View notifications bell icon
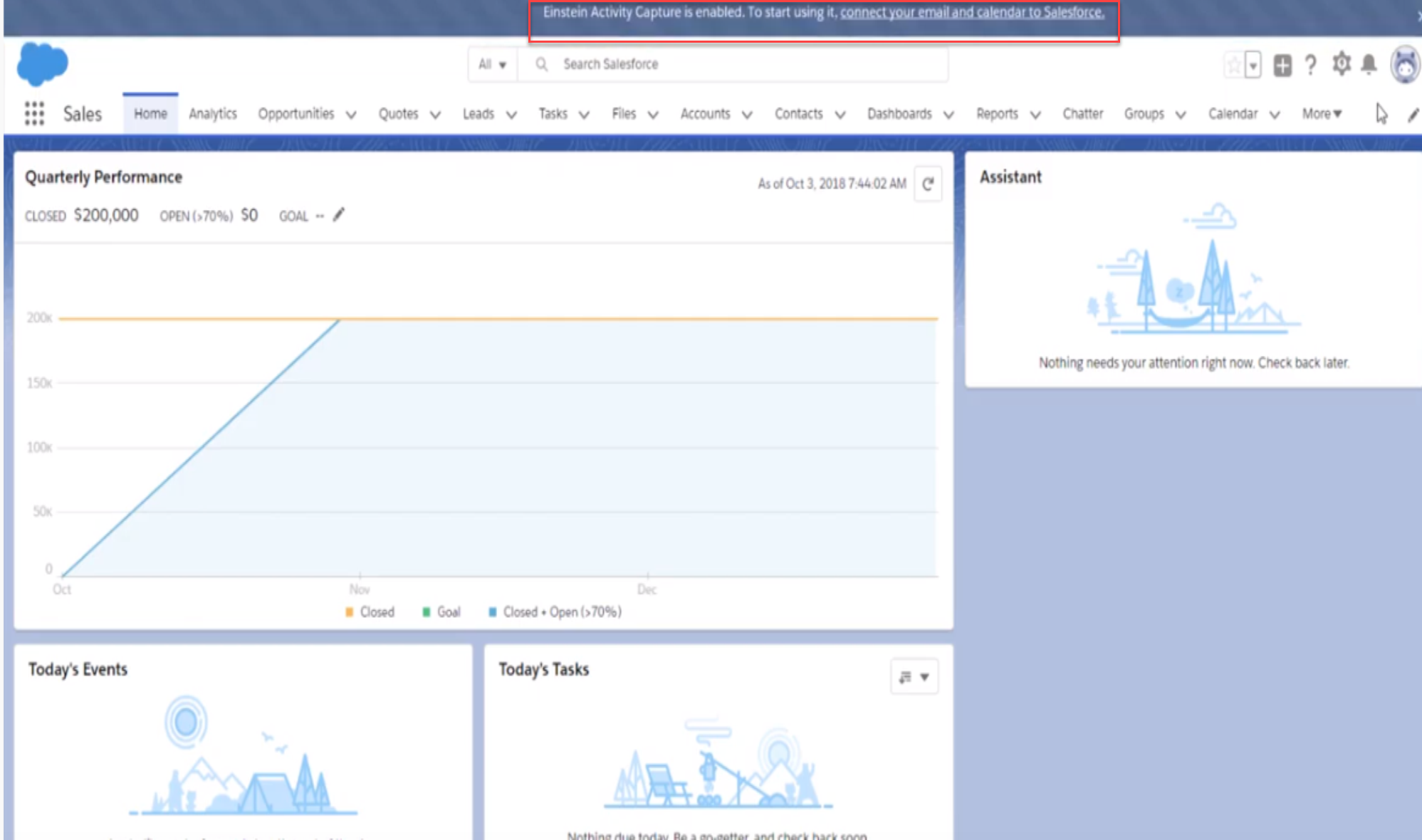Screen dimensions: 1422x840 pos(1369,65)
